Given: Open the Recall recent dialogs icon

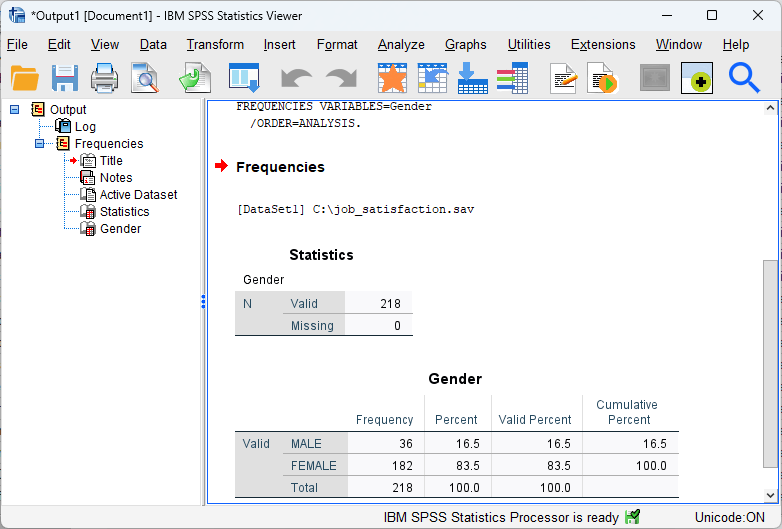Looking at the screenshot, I should [x=244, y=78].
